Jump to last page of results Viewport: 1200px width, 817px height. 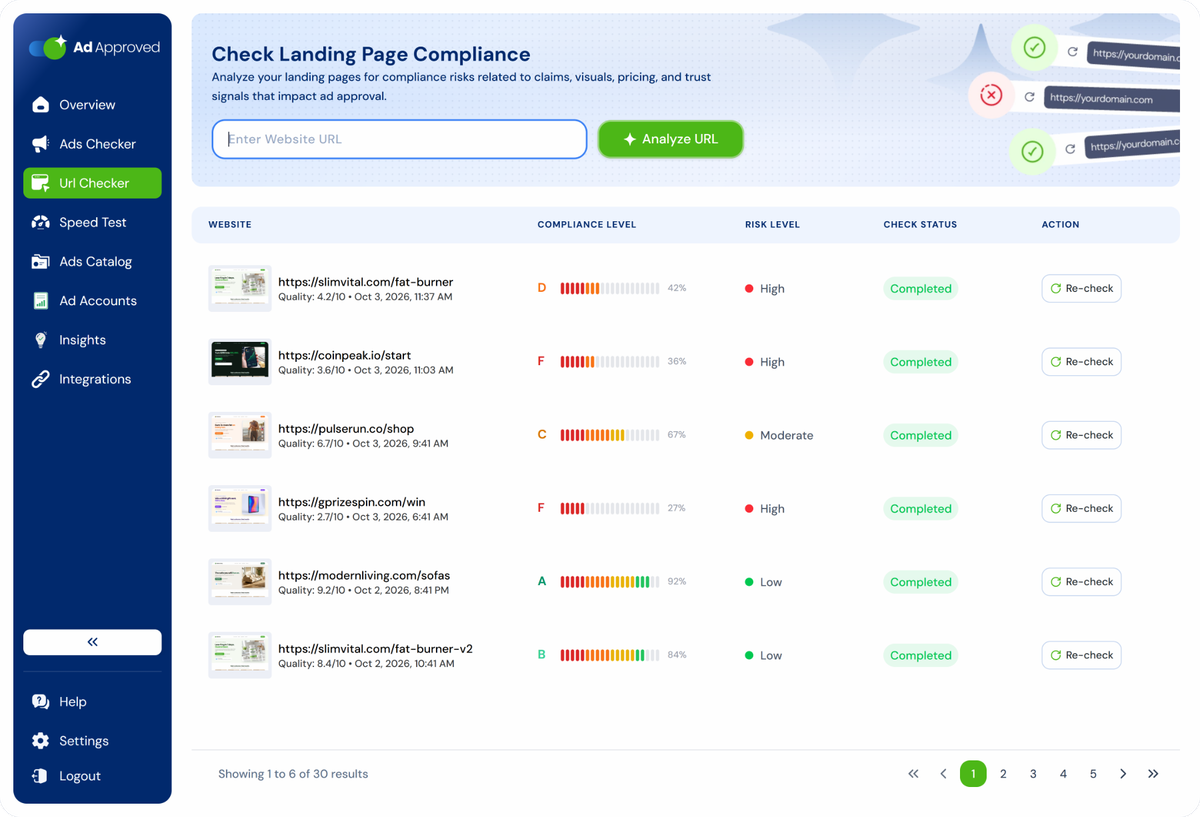(x=1153, y=774)
